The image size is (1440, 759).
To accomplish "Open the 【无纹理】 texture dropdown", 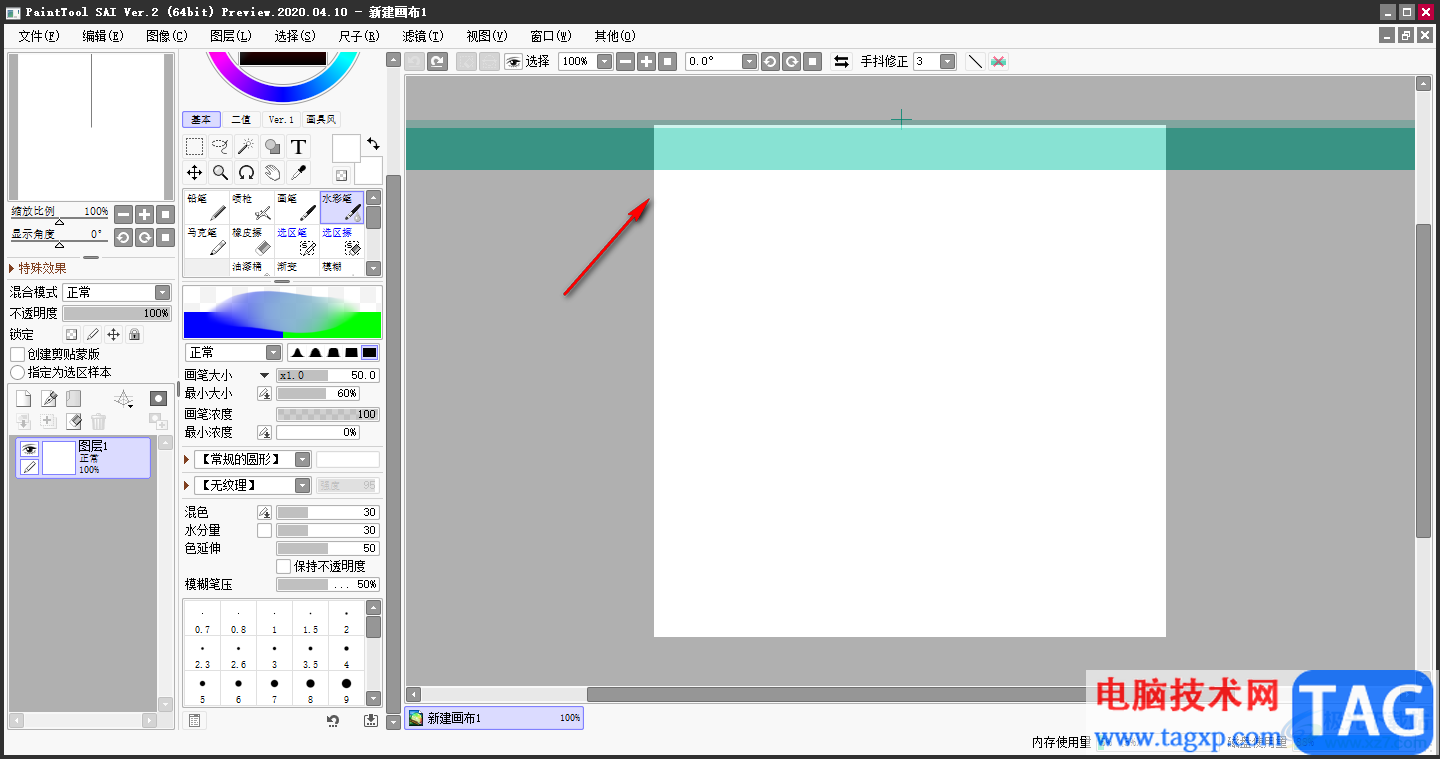I will click(252, 485).
